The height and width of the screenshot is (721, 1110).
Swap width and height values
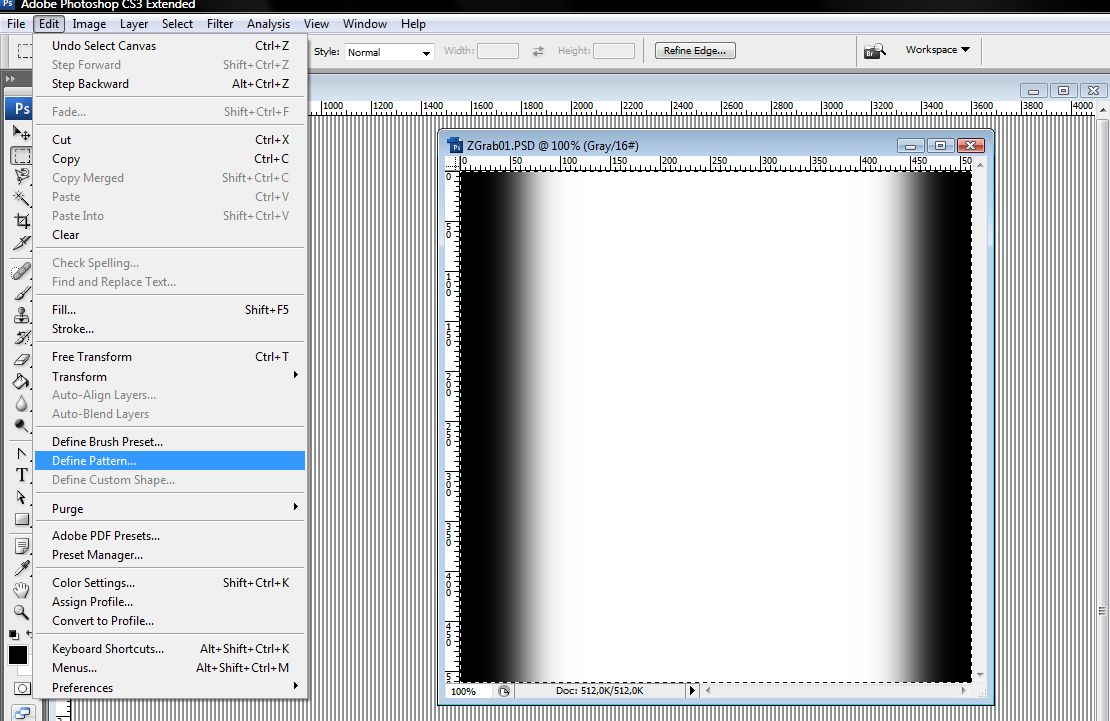click(x=538, y=51)
